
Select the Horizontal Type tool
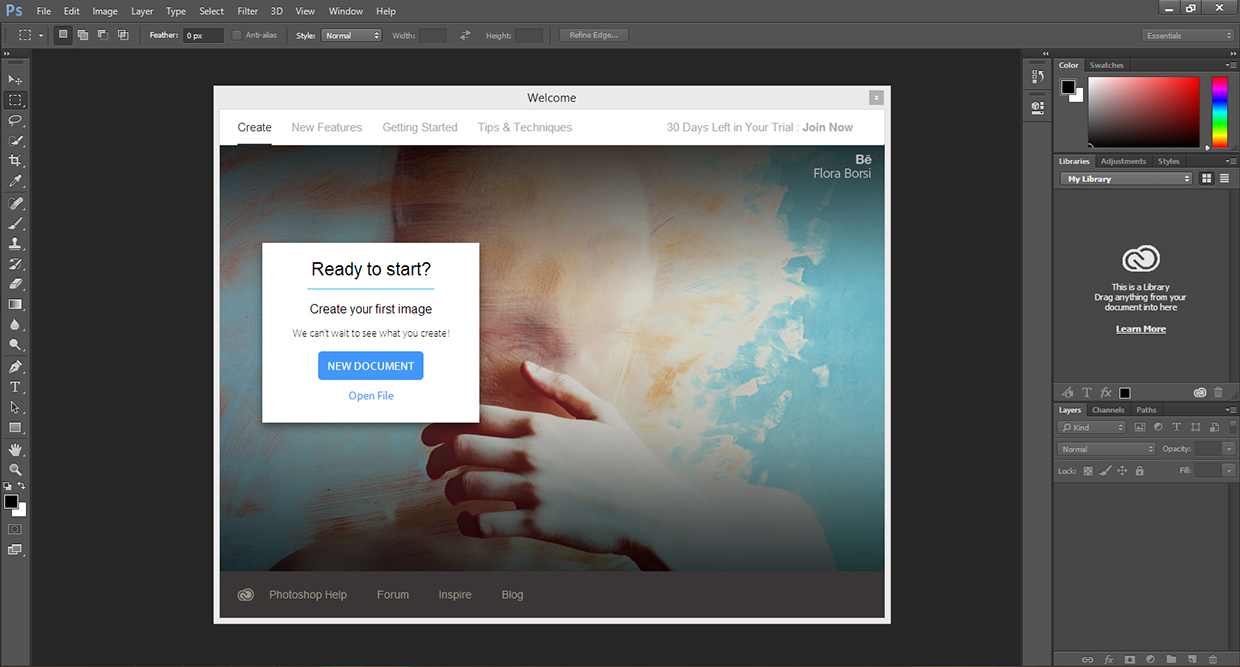15,387
